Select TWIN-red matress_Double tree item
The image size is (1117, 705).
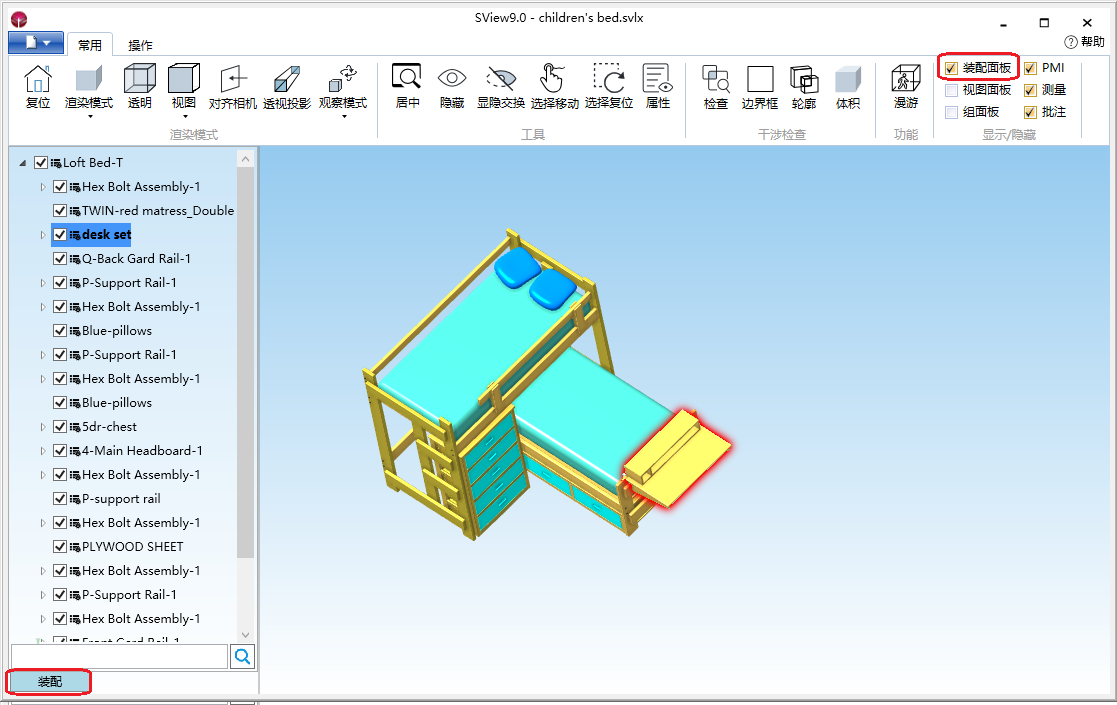click(x=157, y=211)
